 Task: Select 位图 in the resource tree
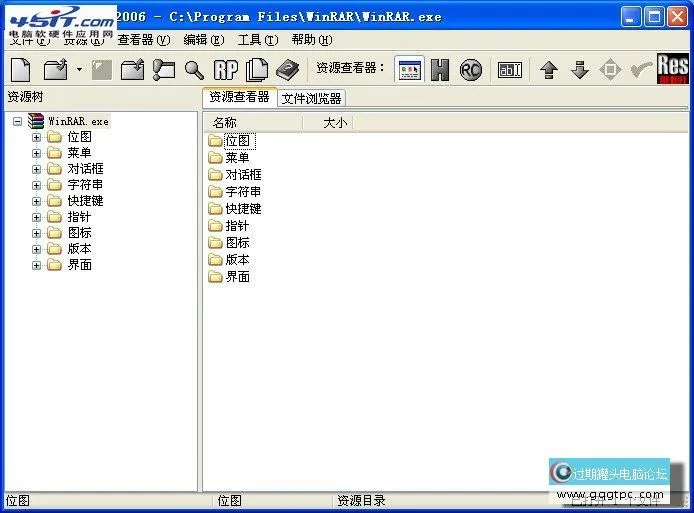(x=80, y=137)
